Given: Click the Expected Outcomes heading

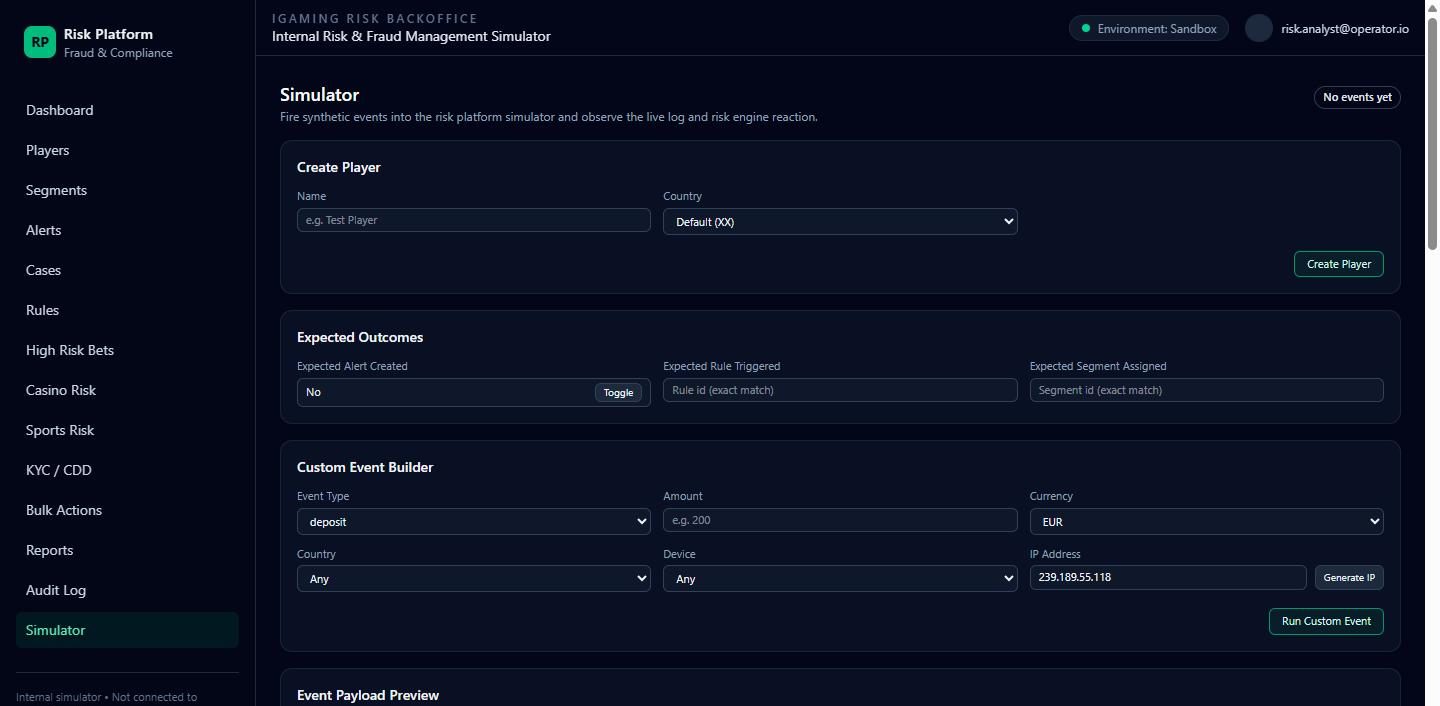Looking at the screenshot, I should [360, 337].
